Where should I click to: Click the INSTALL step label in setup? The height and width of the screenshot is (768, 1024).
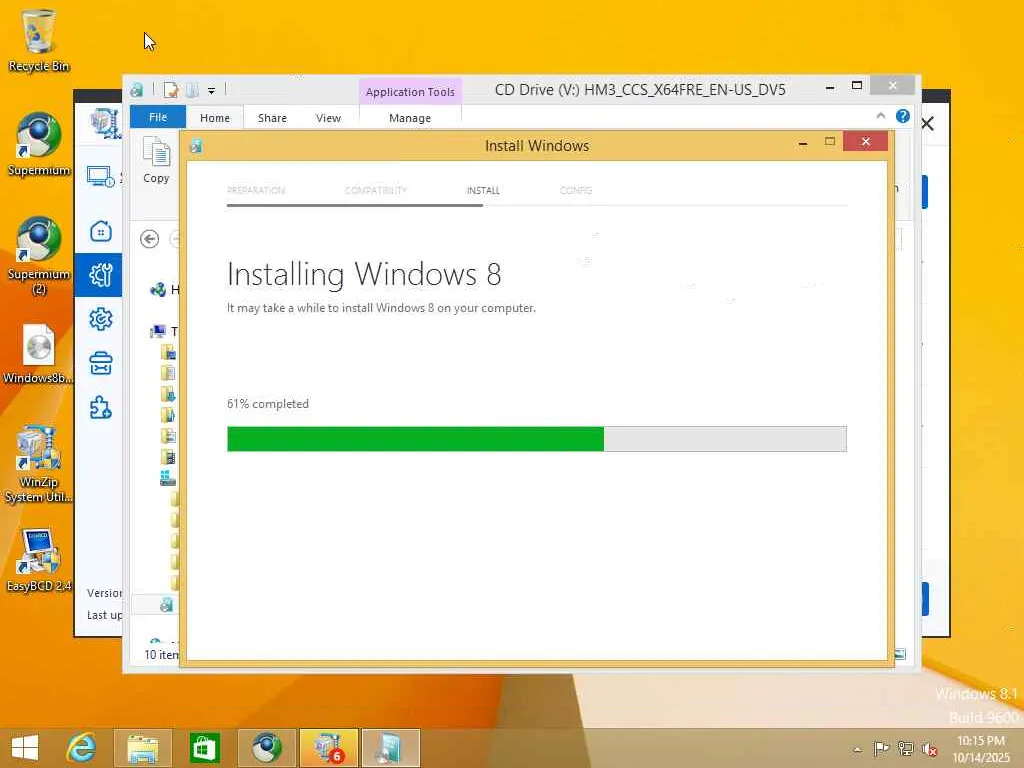(x=483, y=190)
